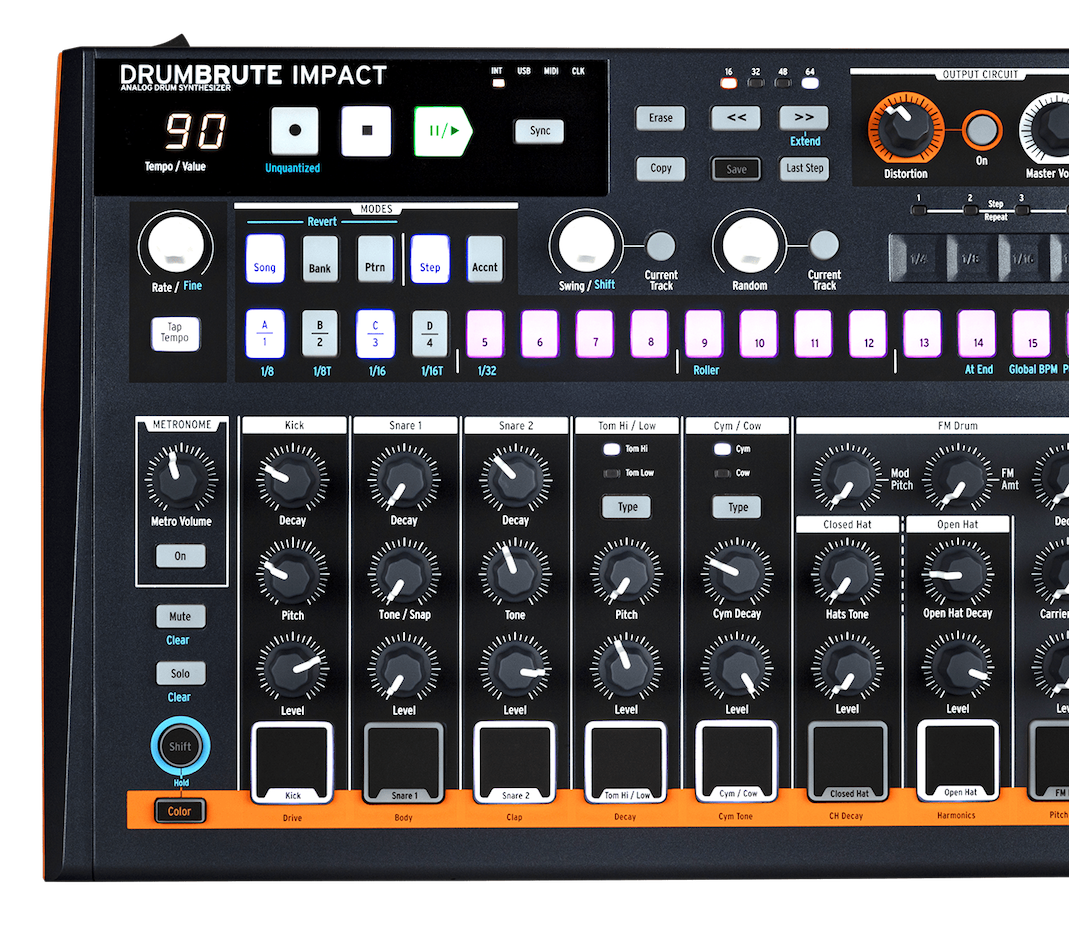The height and width of the screenshot is (927, 1069).
Task: Click the Copy button
Action: tap(660, 168)
